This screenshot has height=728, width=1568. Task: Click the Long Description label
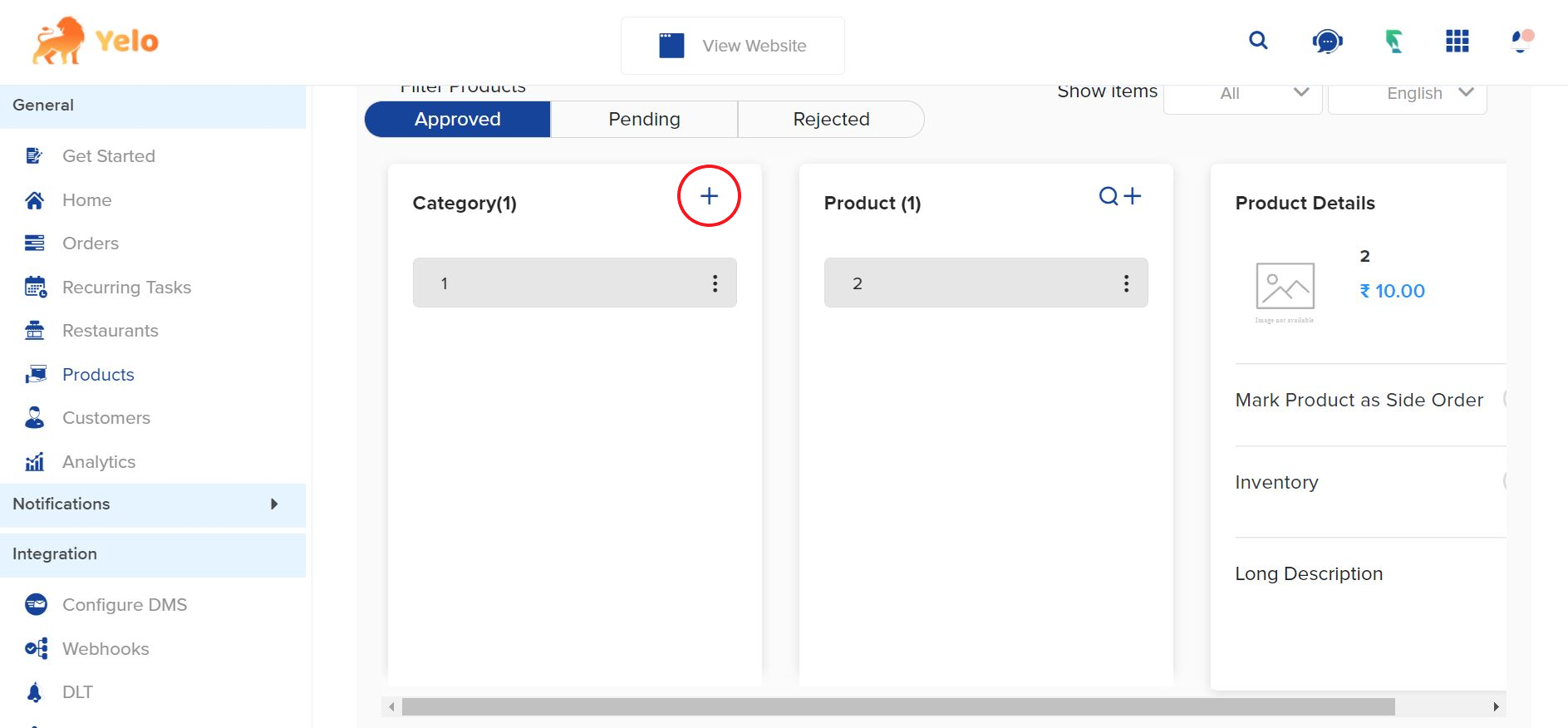1309,573
